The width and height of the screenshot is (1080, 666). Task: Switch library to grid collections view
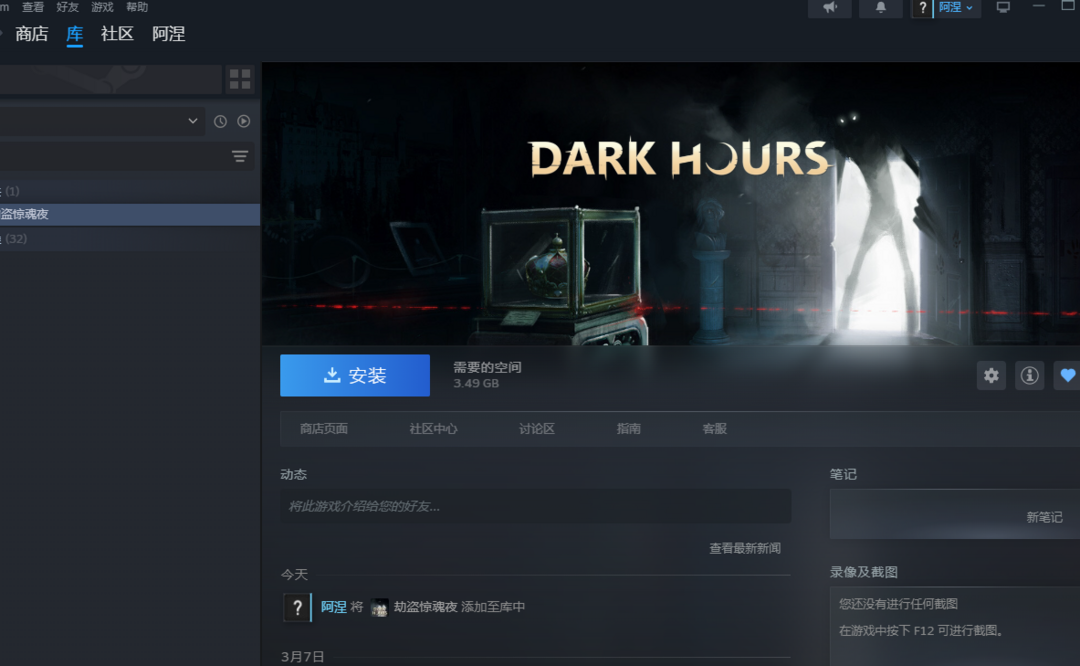pyautogui.click(x=240, y=79)
